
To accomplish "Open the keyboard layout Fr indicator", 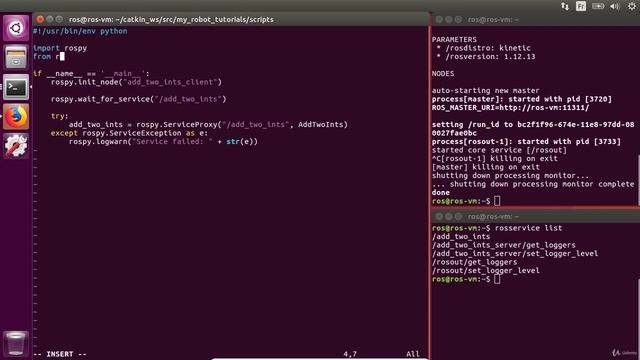I will (x=581, y=6).
